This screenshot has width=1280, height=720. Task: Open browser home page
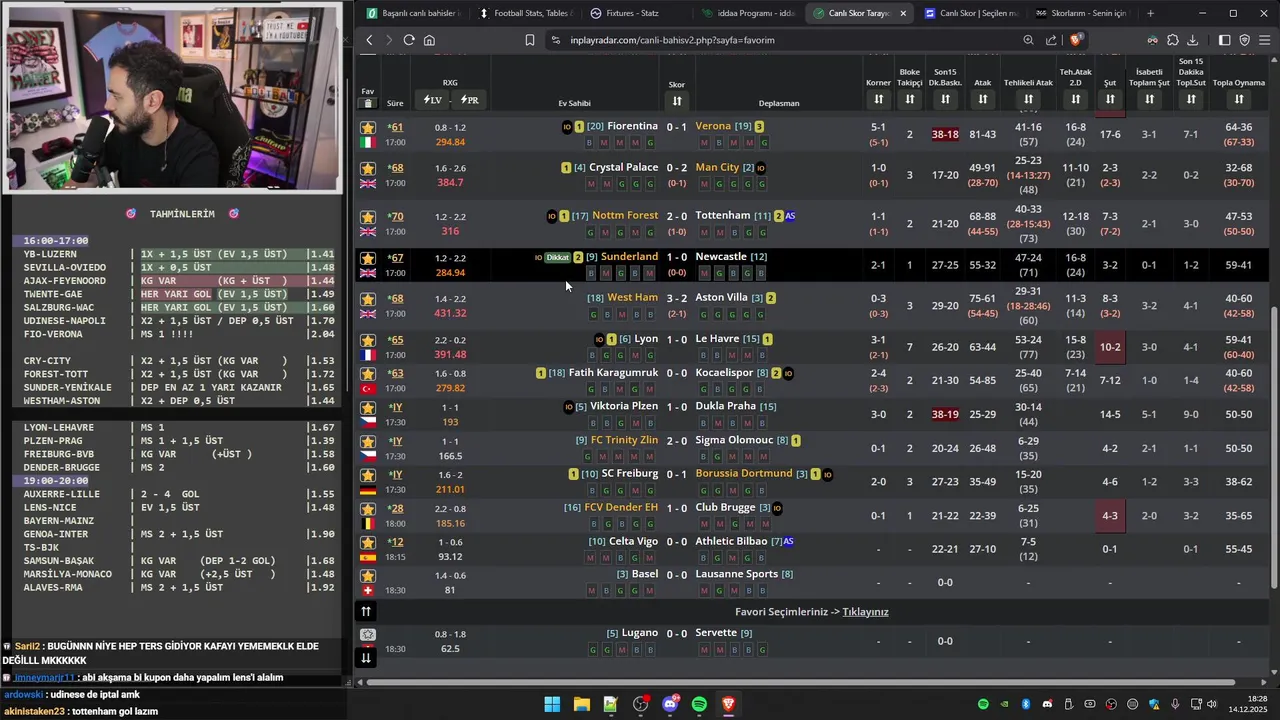(429, 40)
